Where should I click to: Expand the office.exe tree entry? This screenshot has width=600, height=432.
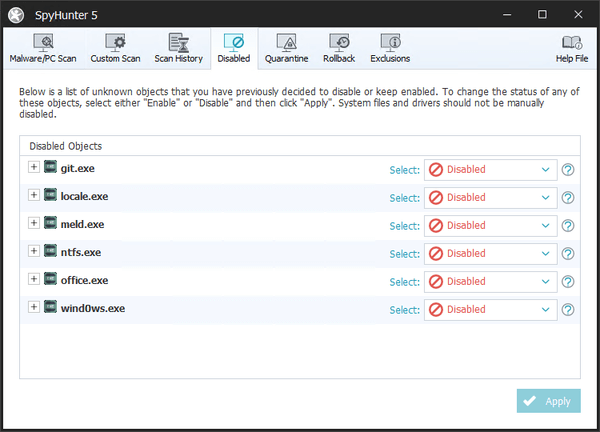click(x=34, y=279)
